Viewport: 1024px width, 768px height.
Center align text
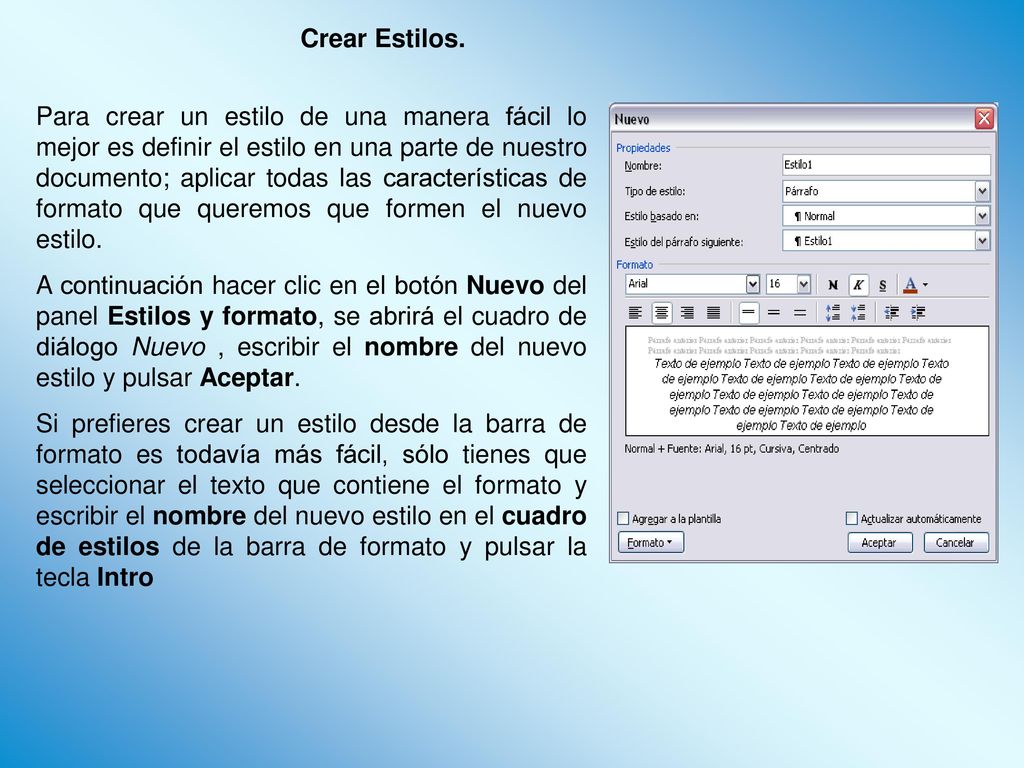[662, 313]
